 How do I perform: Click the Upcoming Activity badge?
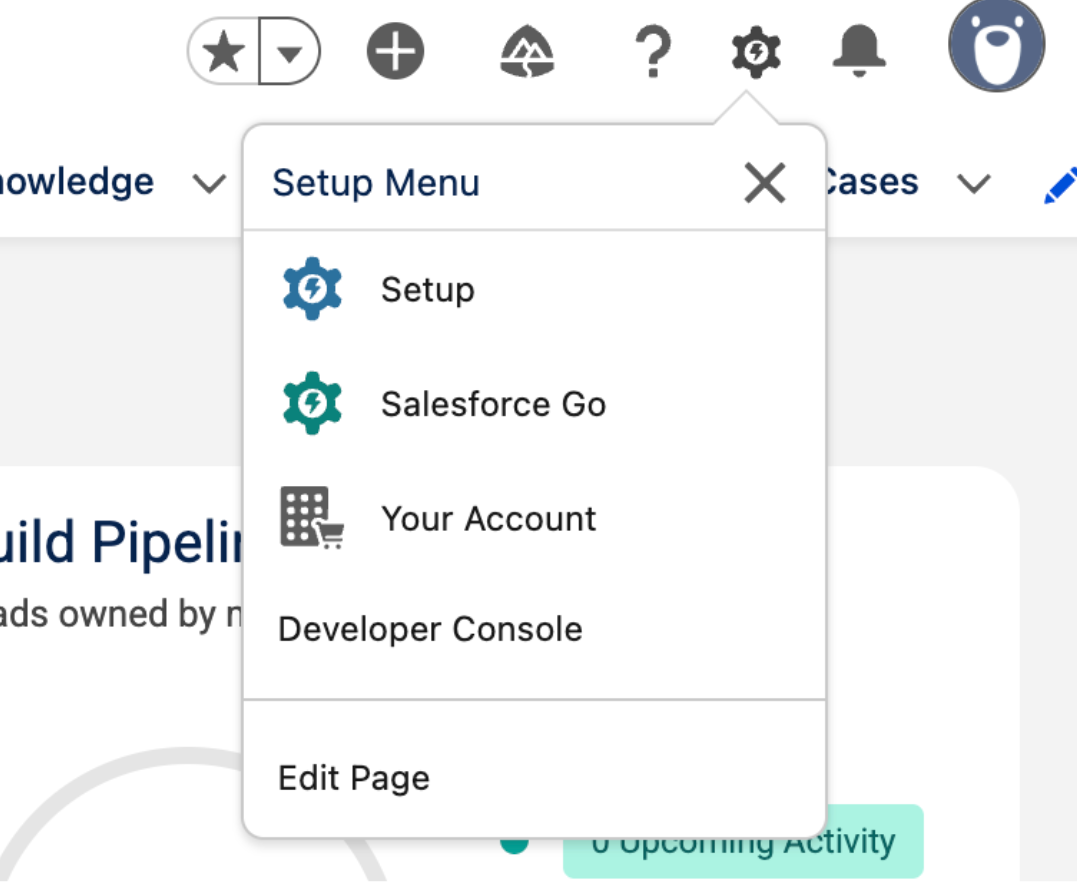click(x=741, y=842)
